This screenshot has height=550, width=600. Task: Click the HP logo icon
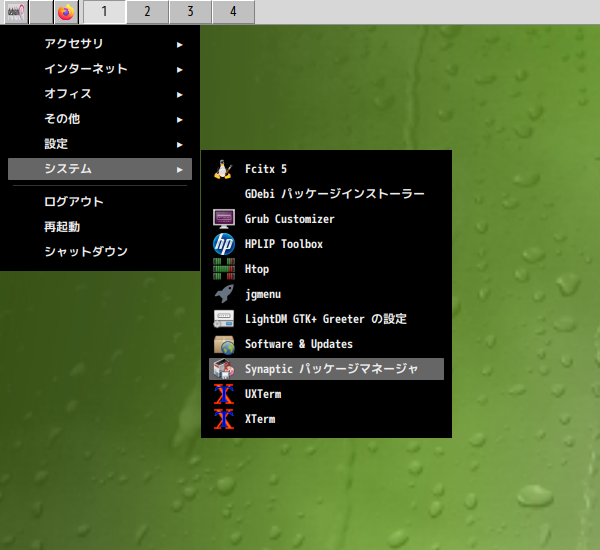click(223, 244)
